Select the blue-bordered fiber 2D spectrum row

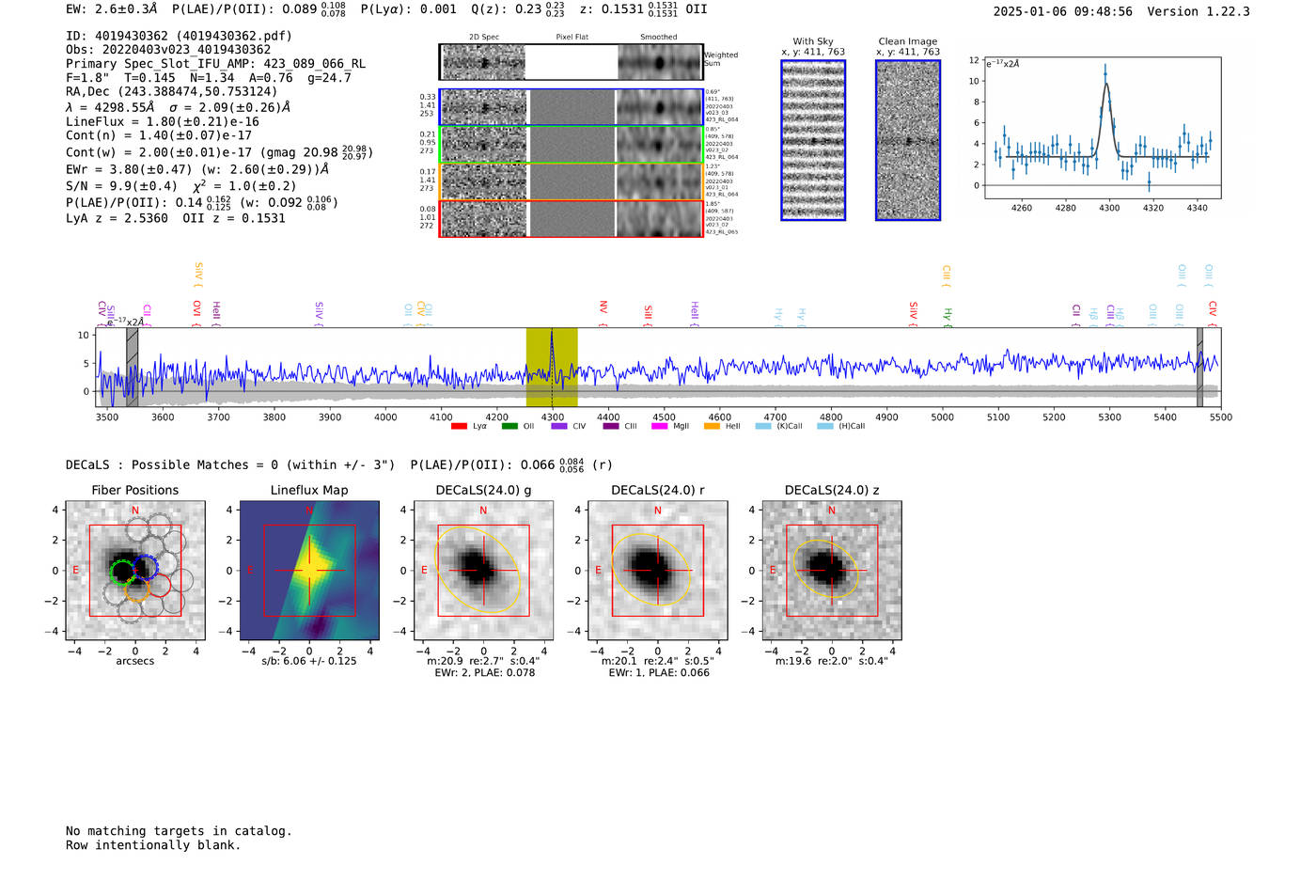click(x=571, y=107)
